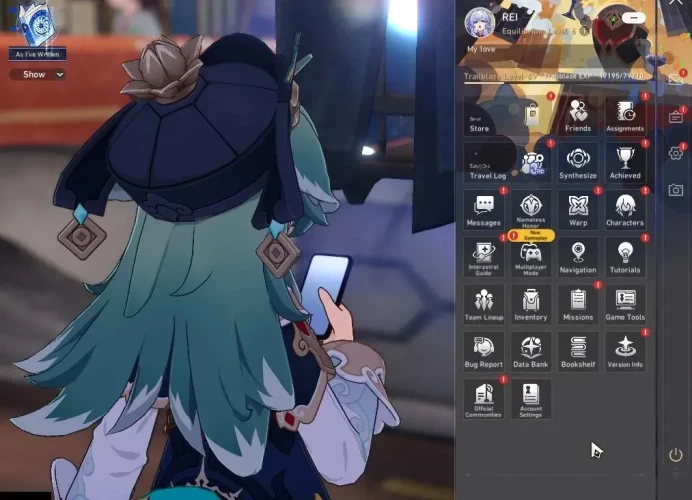
Task: Click the three-dot more button on profile card
Action: [x=634, y=18]
